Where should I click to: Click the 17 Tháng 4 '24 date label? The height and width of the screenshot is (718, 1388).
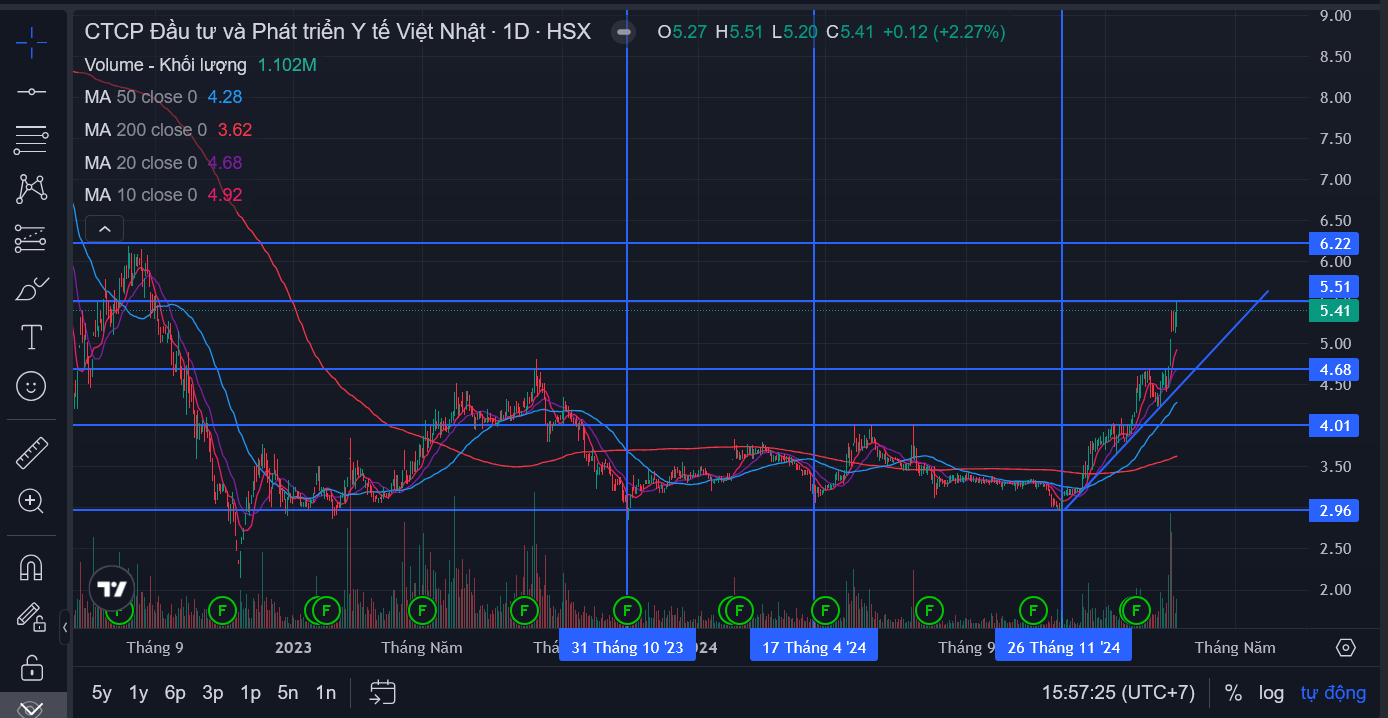(x=814, y=647)
